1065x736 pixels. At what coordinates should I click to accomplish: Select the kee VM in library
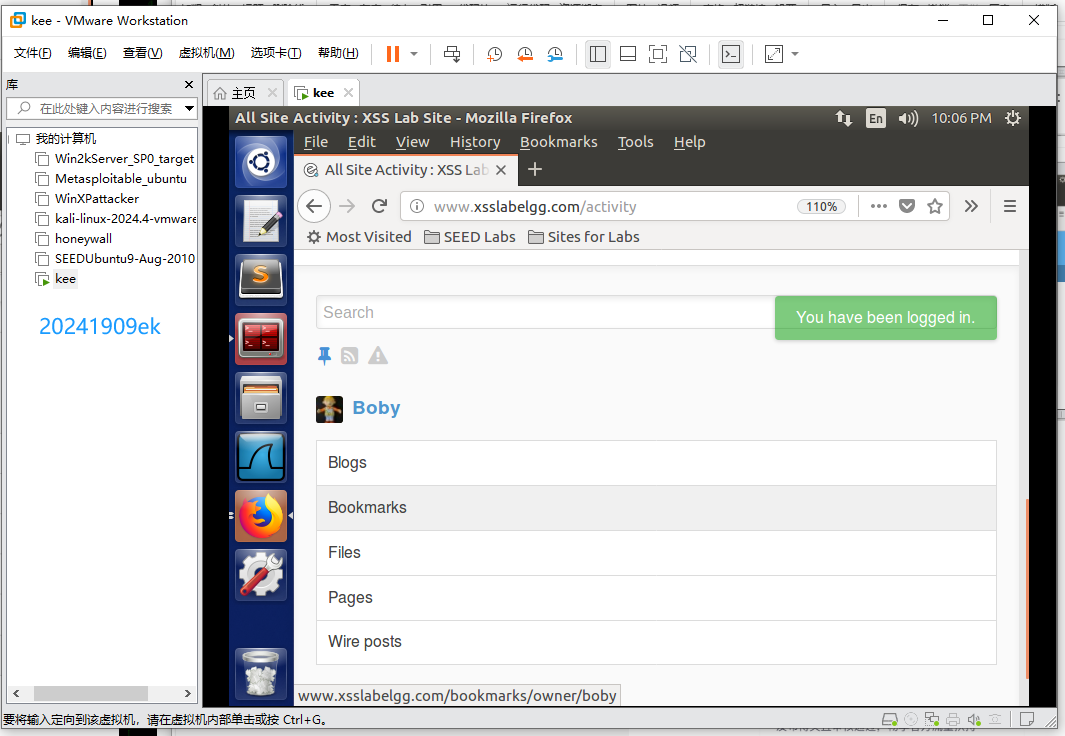[x=65, y=279]
